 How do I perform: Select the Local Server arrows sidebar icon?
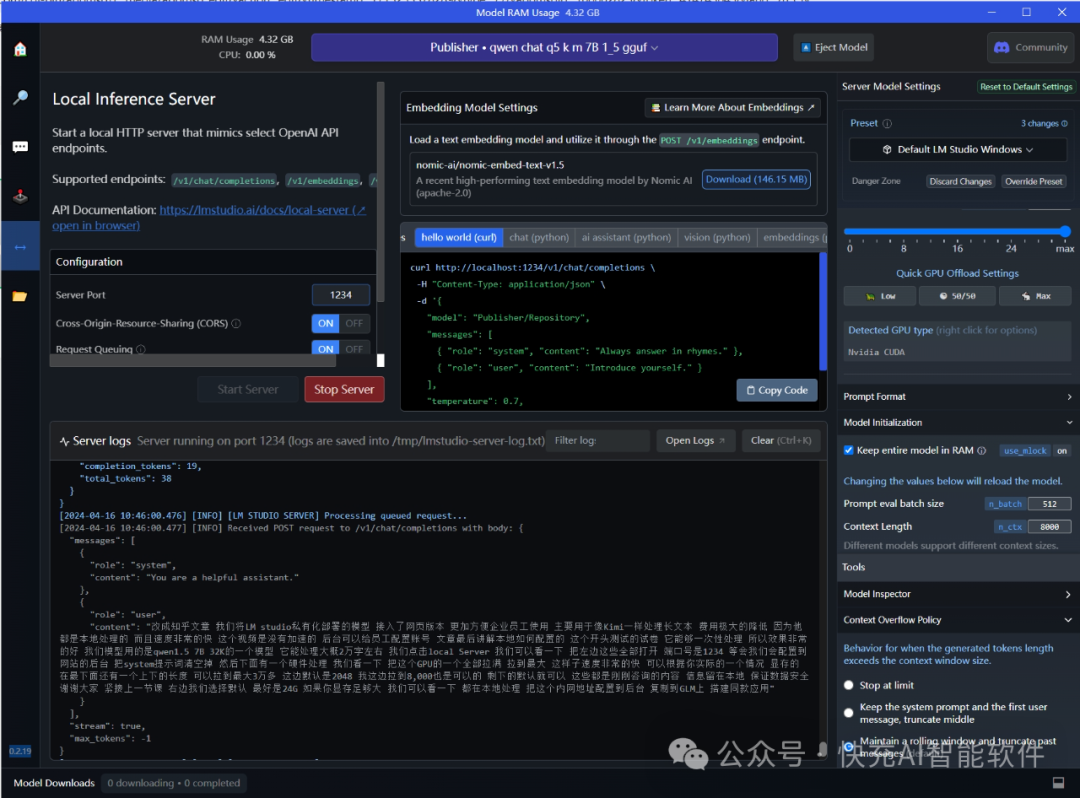click(x=20, y=246)
